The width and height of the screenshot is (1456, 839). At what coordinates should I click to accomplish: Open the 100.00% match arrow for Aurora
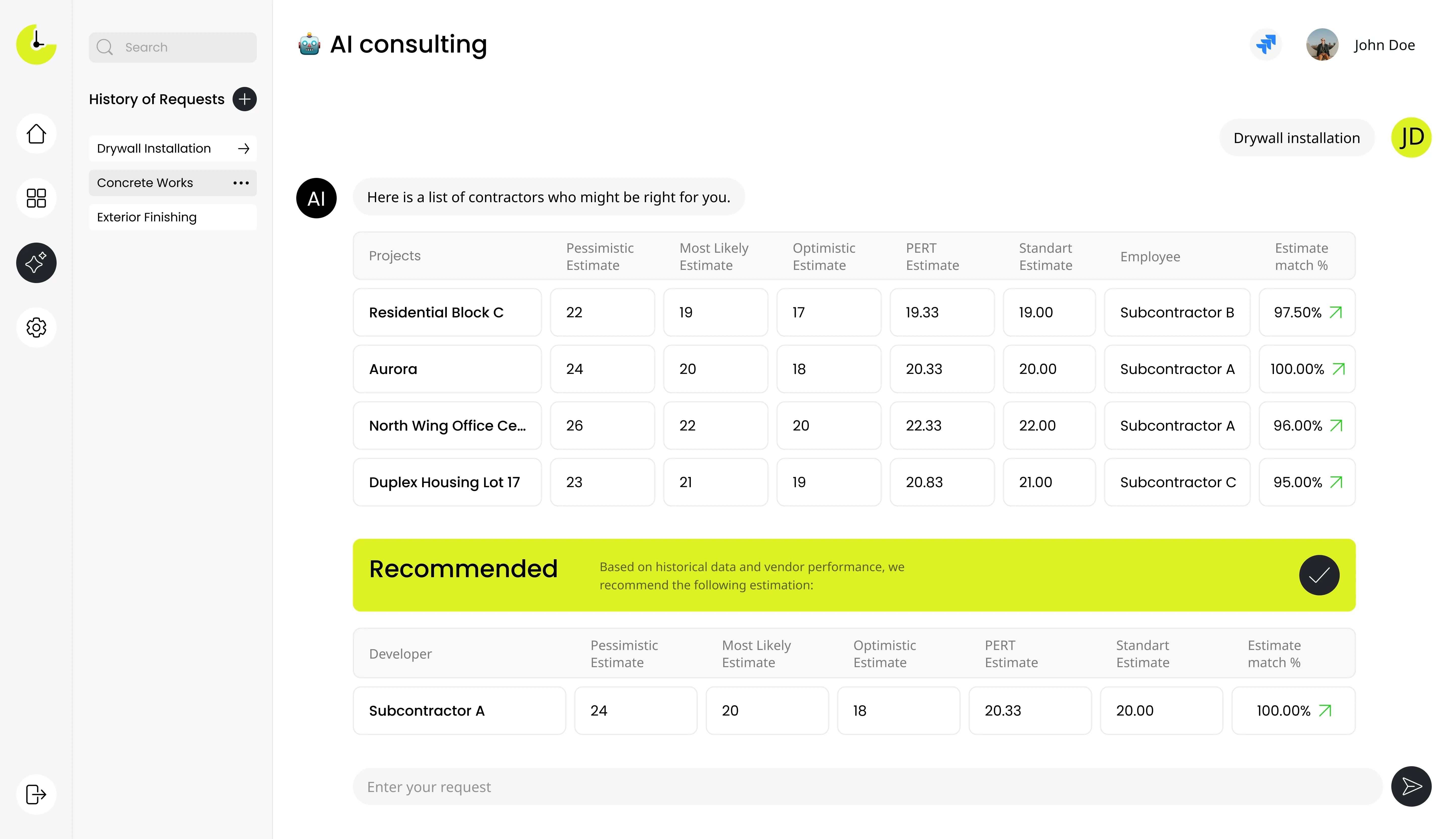(x=1338, y=369)
